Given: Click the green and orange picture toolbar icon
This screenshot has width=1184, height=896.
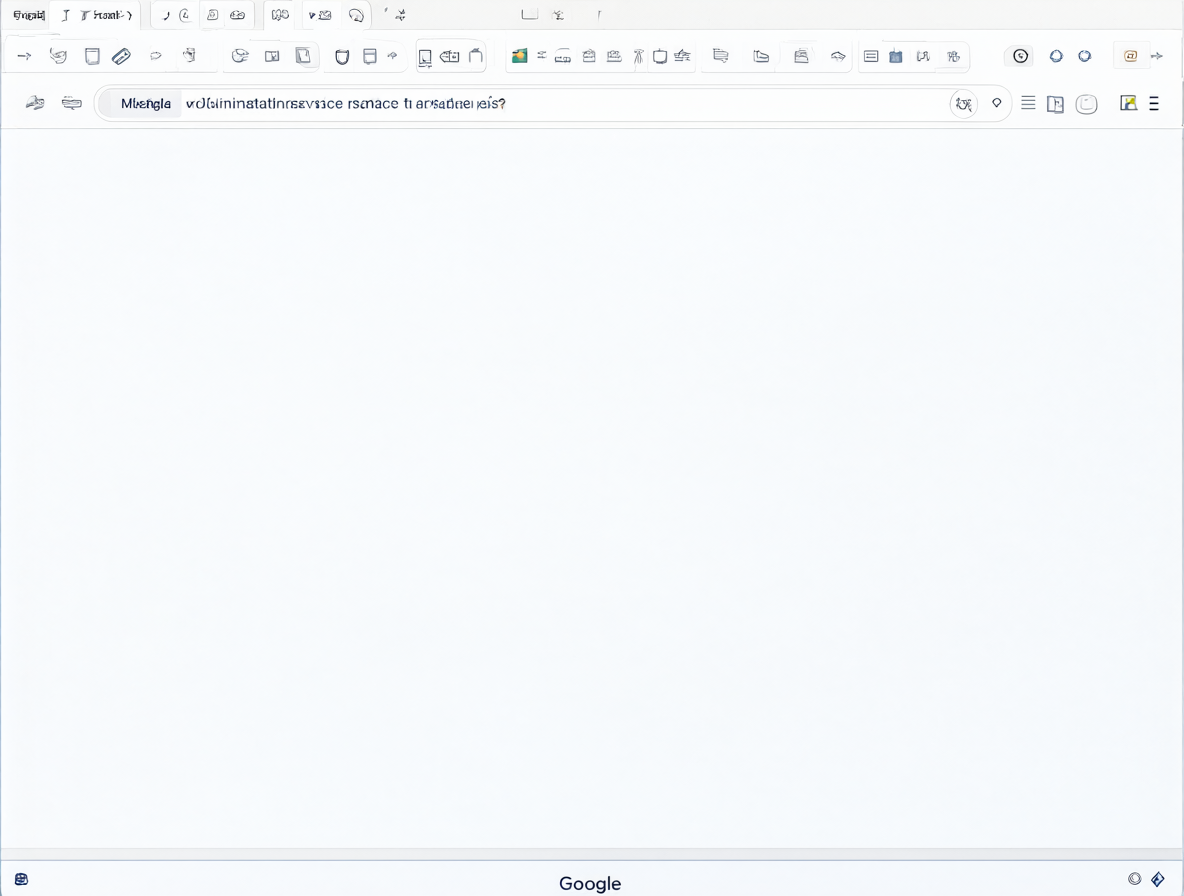Looking at the screenshot, I should [520, 56].
